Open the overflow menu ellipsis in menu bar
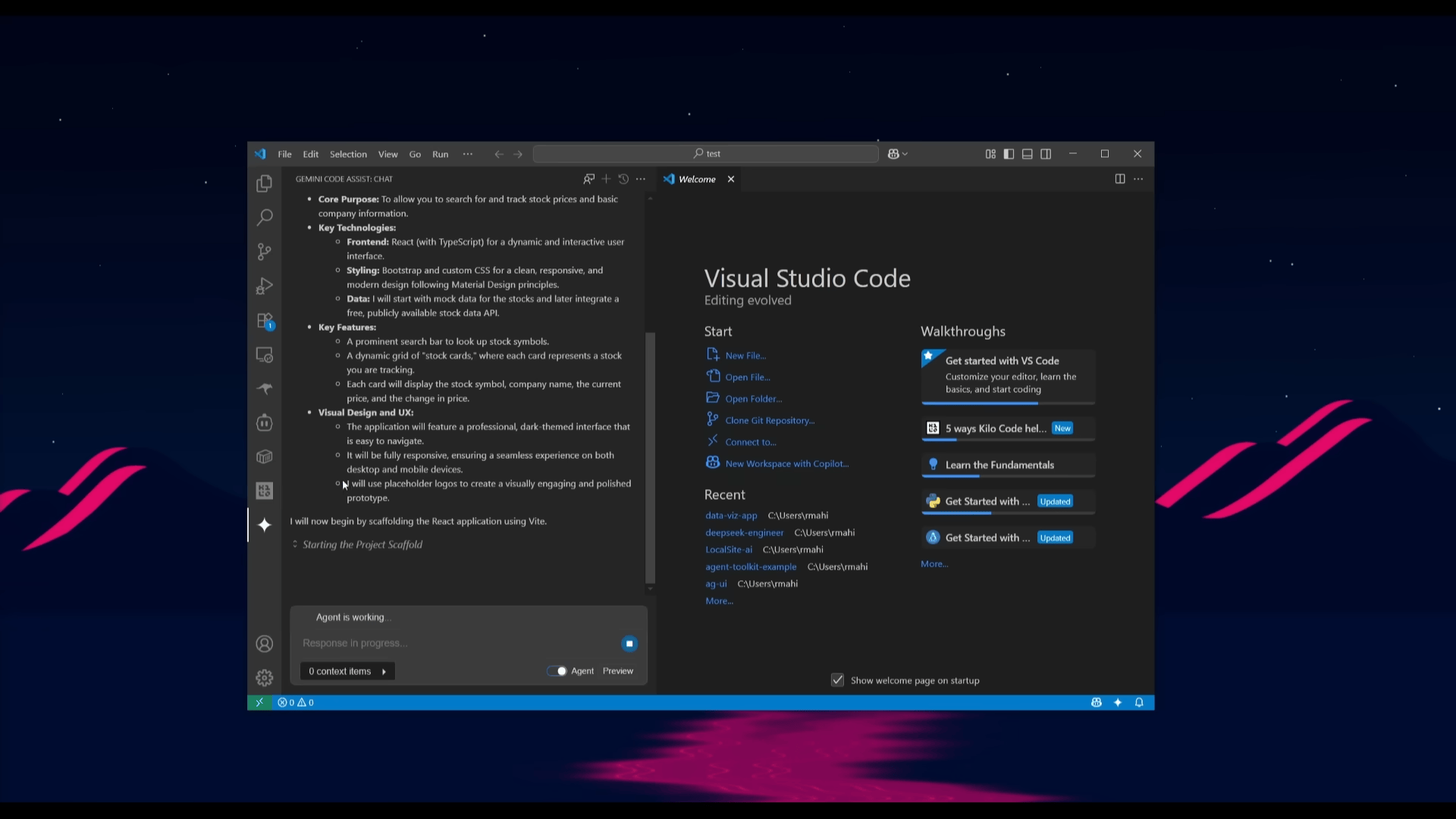 tap(468, 154)
